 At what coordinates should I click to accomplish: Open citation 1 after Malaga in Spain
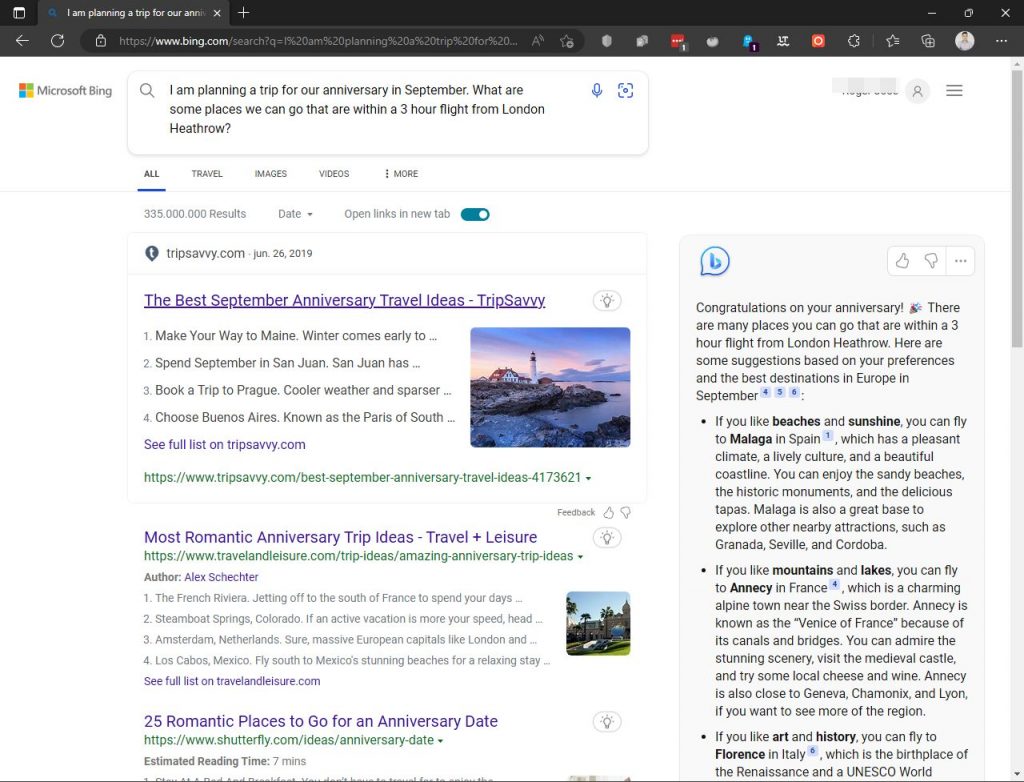[827, 436]
